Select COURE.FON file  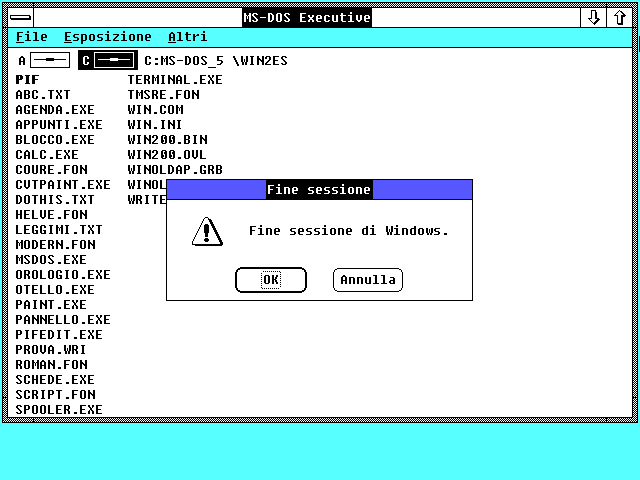(x=51, y=170)
